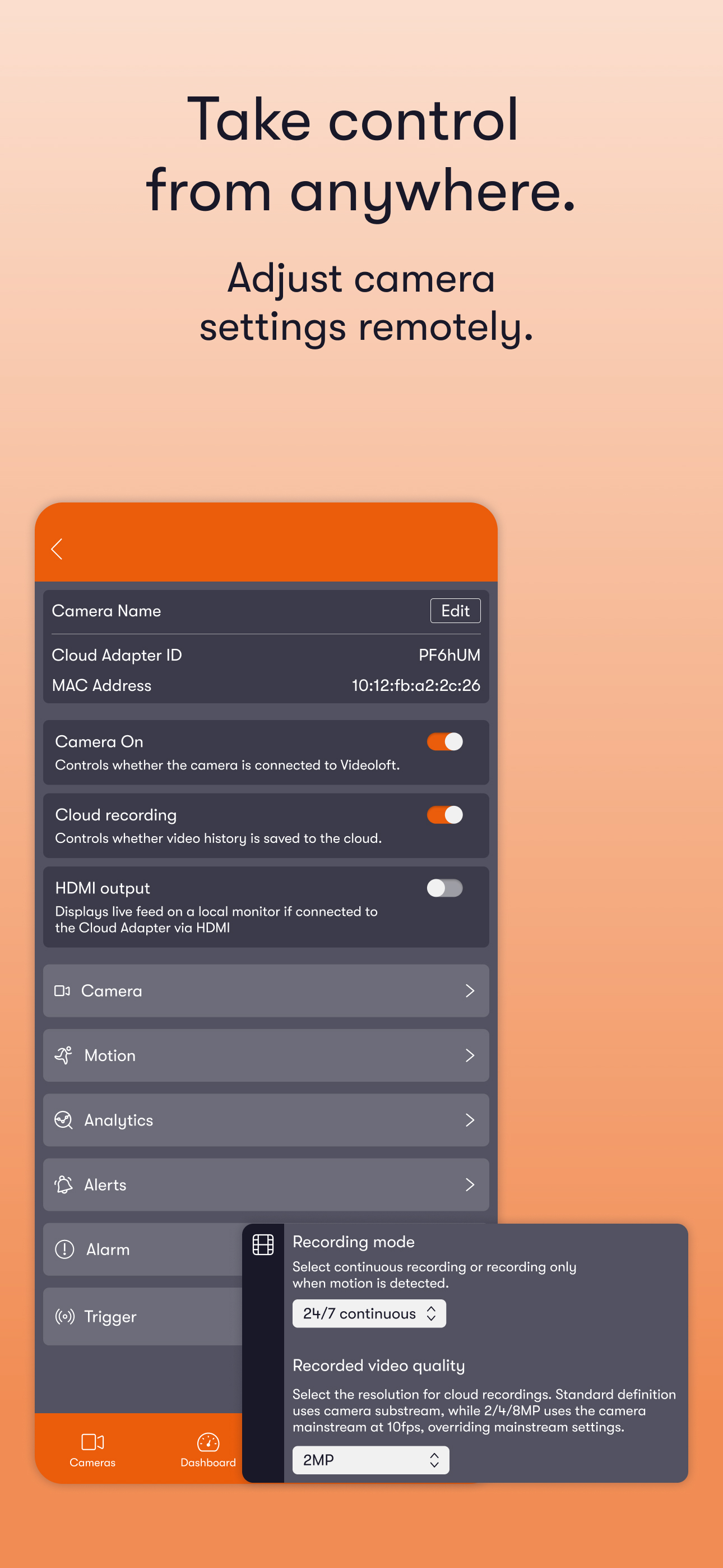Switch to the Dashboard tab
723x1568 pixels.
[208, 1450]
